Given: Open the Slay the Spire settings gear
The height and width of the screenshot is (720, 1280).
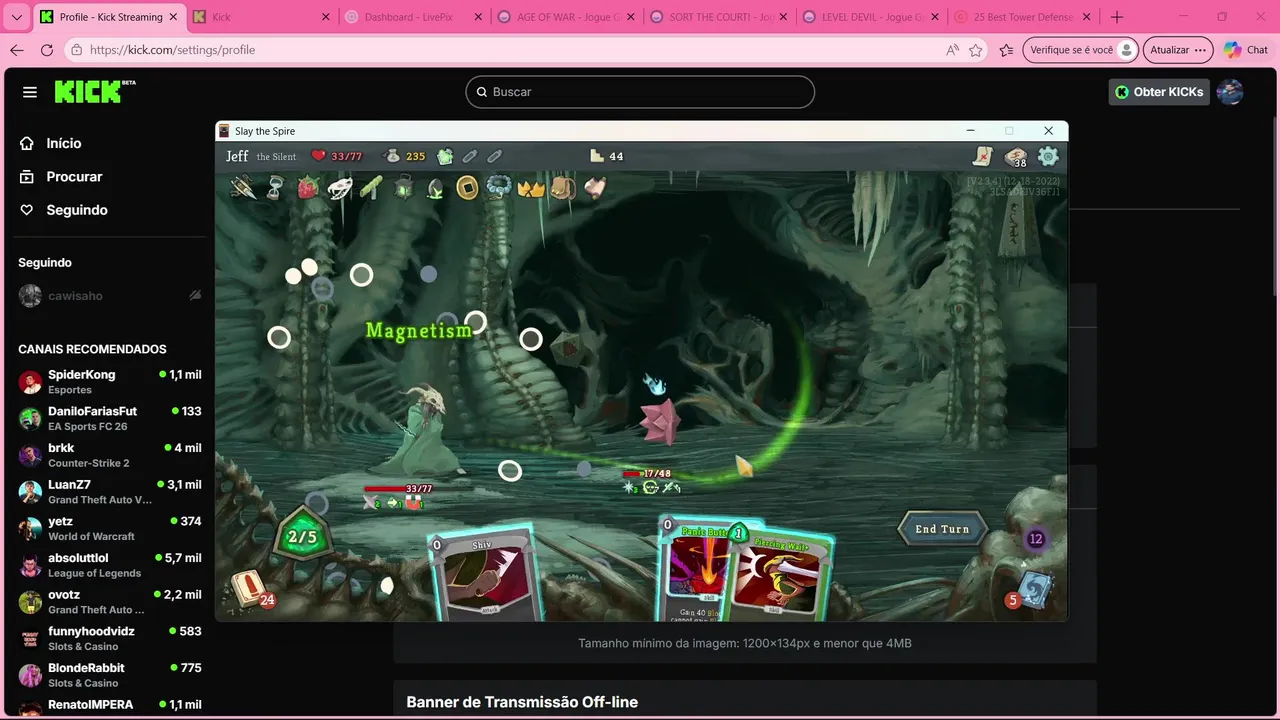Looking at the screenshot, I should [x=1048, y=156].
